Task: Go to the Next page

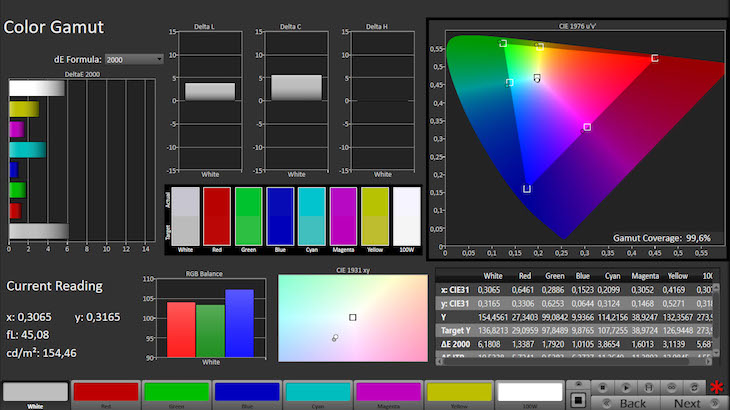Action: click(686, 403)
